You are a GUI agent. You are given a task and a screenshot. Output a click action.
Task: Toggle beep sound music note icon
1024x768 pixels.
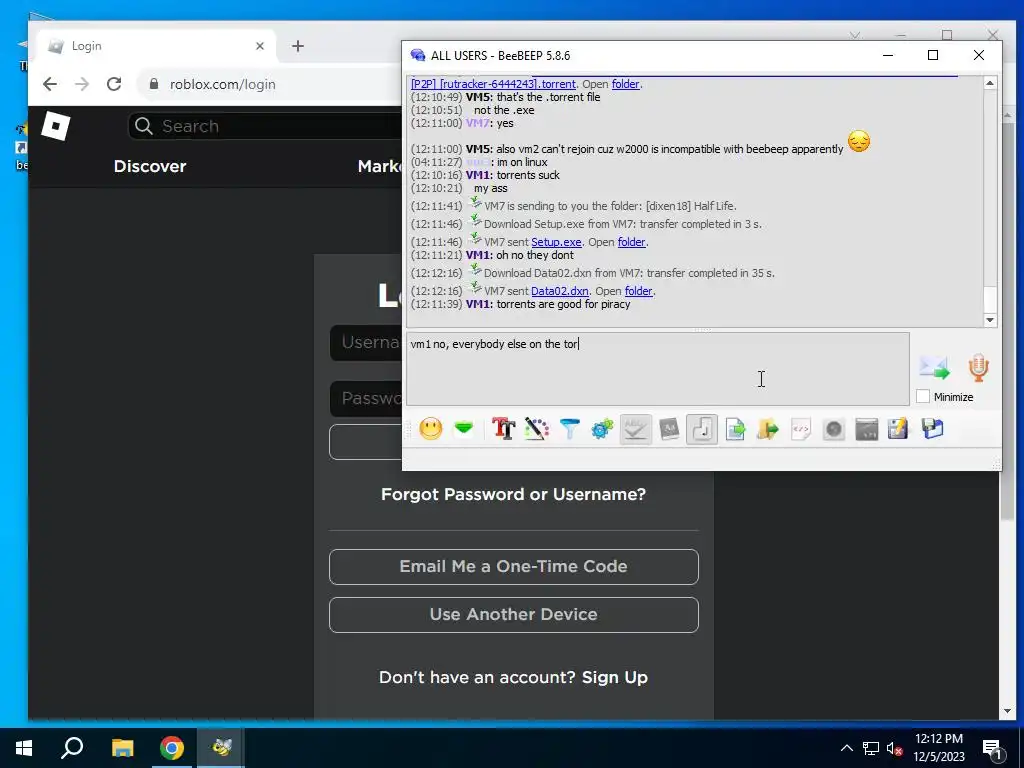(702, 429)
